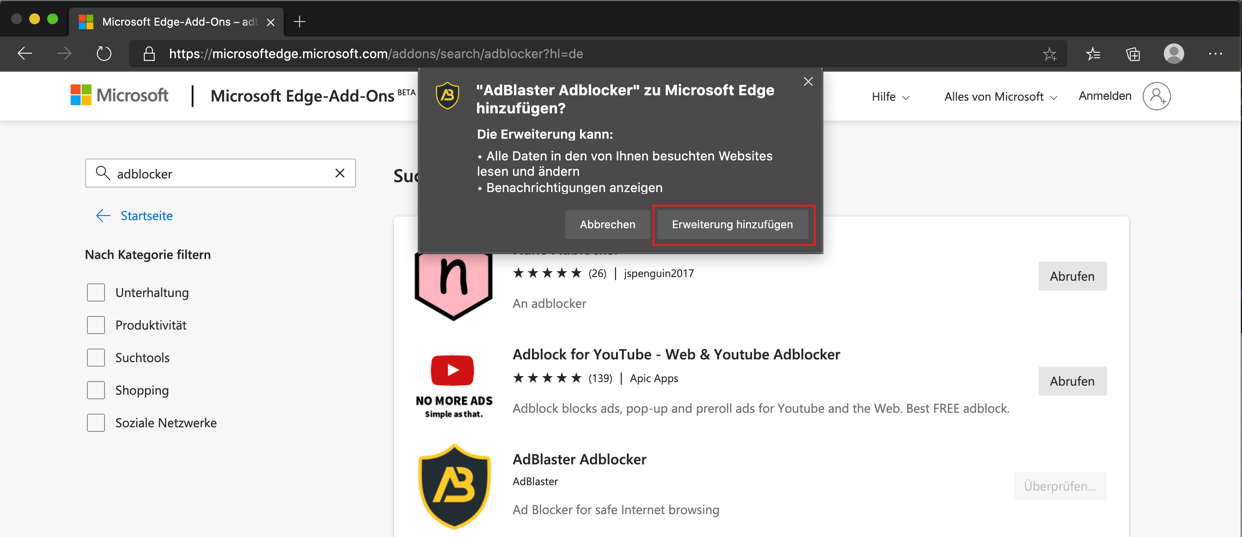Close the Microsoft Edge-Add-Ons tab

point(270,22)
